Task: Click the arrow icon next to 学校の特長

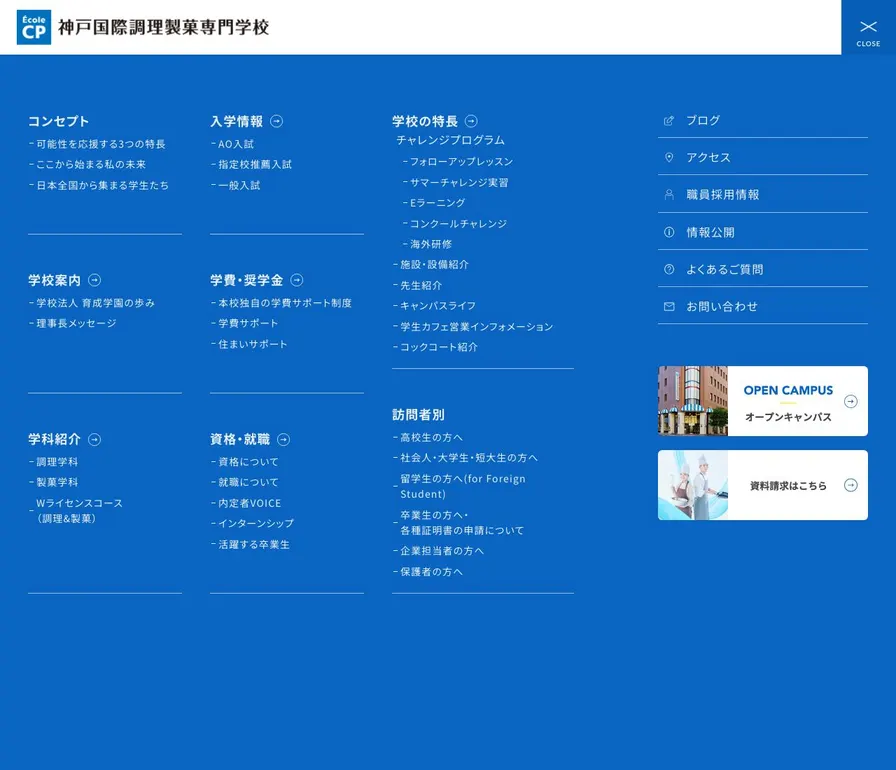Action: pos(471,121)
